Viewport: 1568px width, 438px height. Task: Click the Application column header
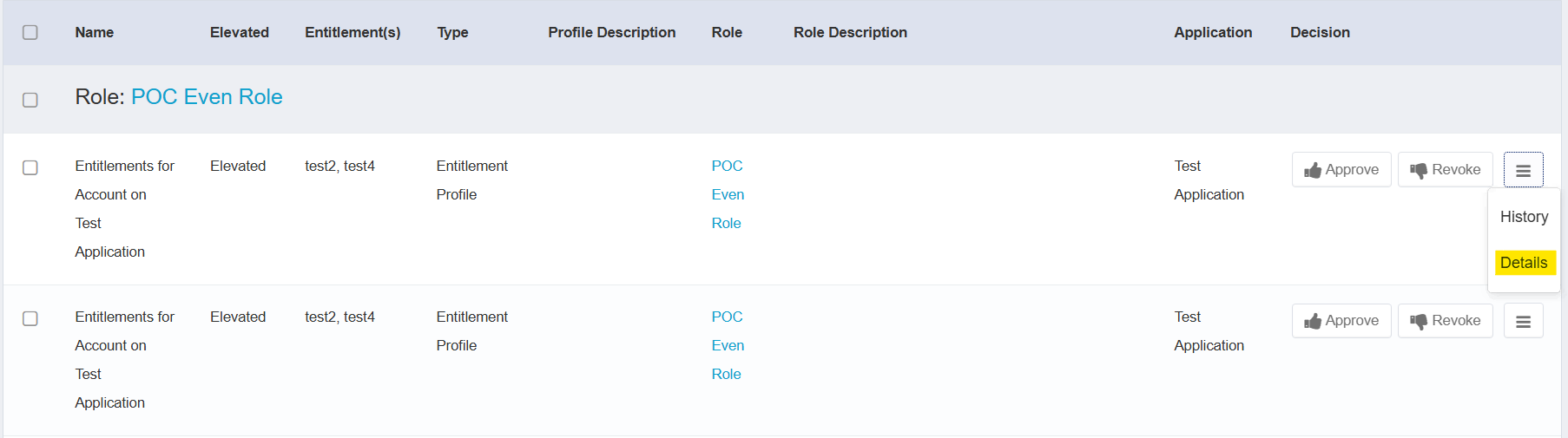[x=1213, y=32]
